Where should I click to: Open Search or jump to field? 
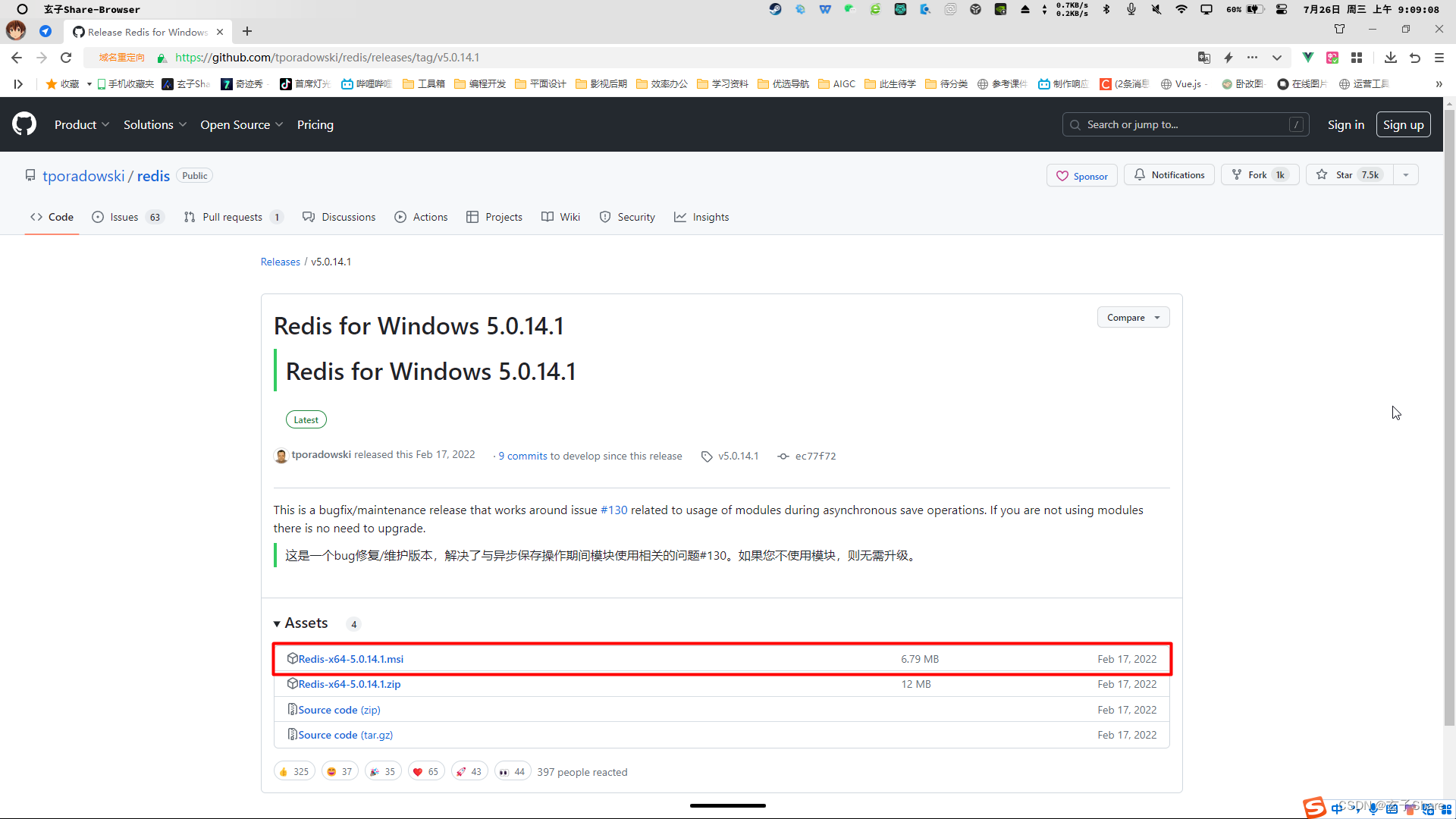(x=1185, y=124)
